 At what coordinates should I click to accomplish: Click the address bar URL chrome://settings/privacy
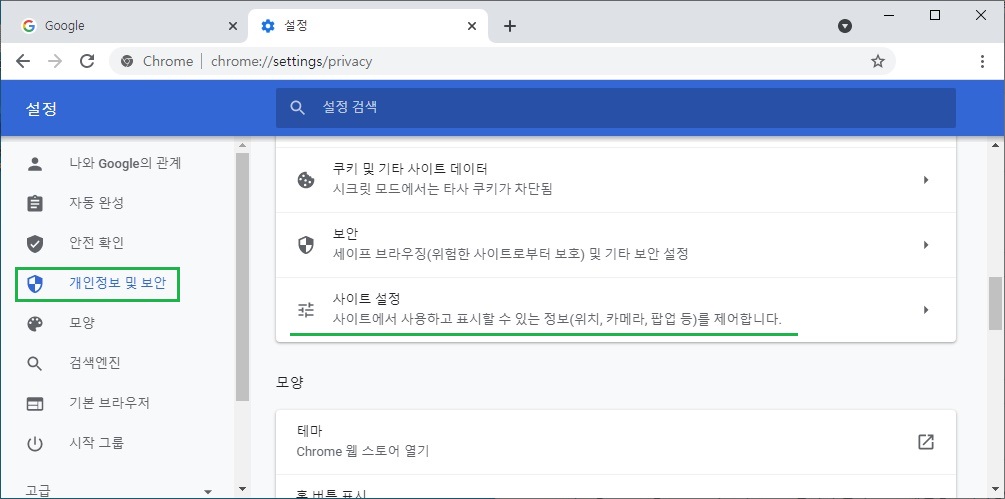(292, 61)
